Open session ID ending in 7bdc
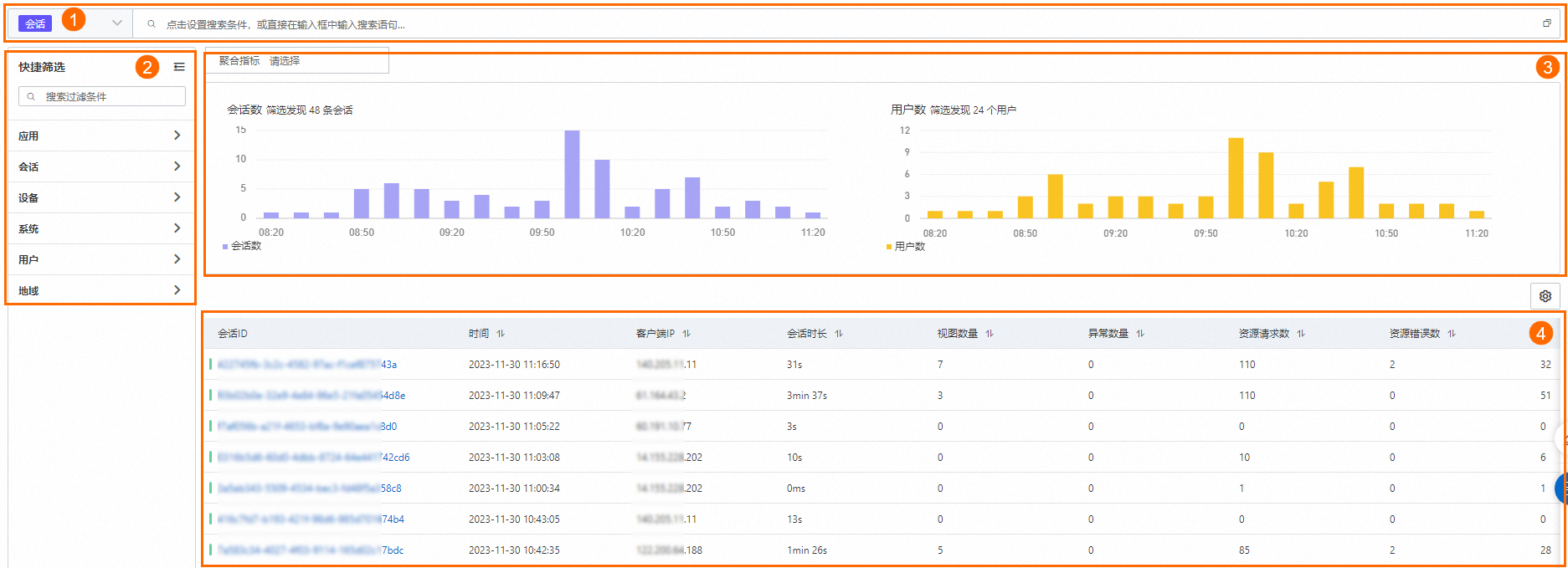1568x568 pixels. (310, 550)
